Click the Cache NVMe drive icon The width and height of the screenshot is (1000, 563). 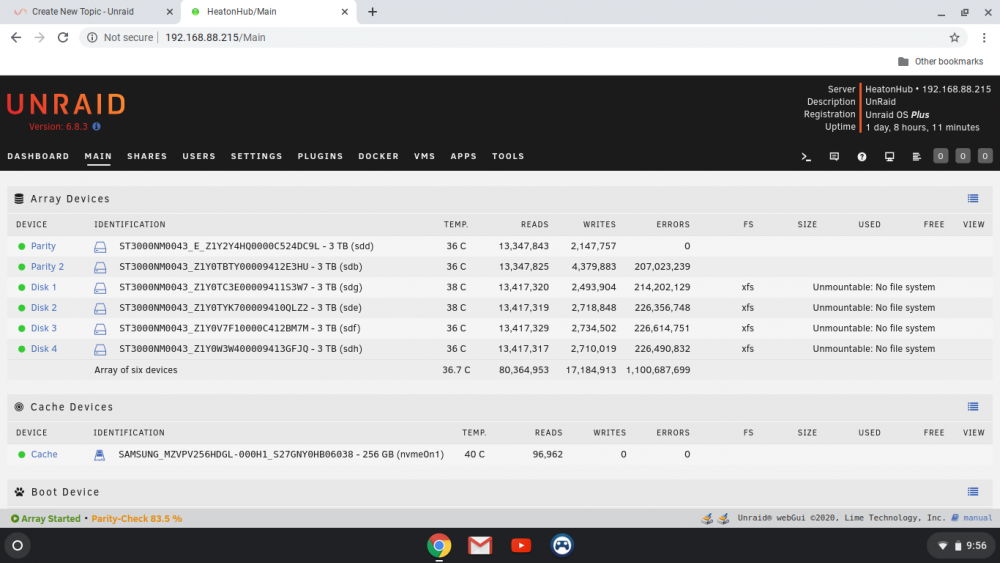[x=99, y=455]
